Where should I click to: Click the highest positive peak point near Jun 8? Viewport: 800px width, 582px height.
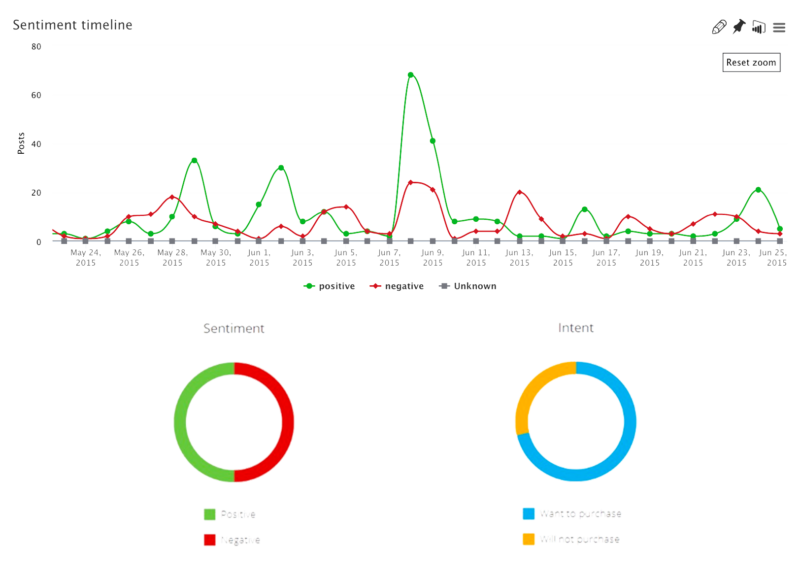tap(412, 72)
